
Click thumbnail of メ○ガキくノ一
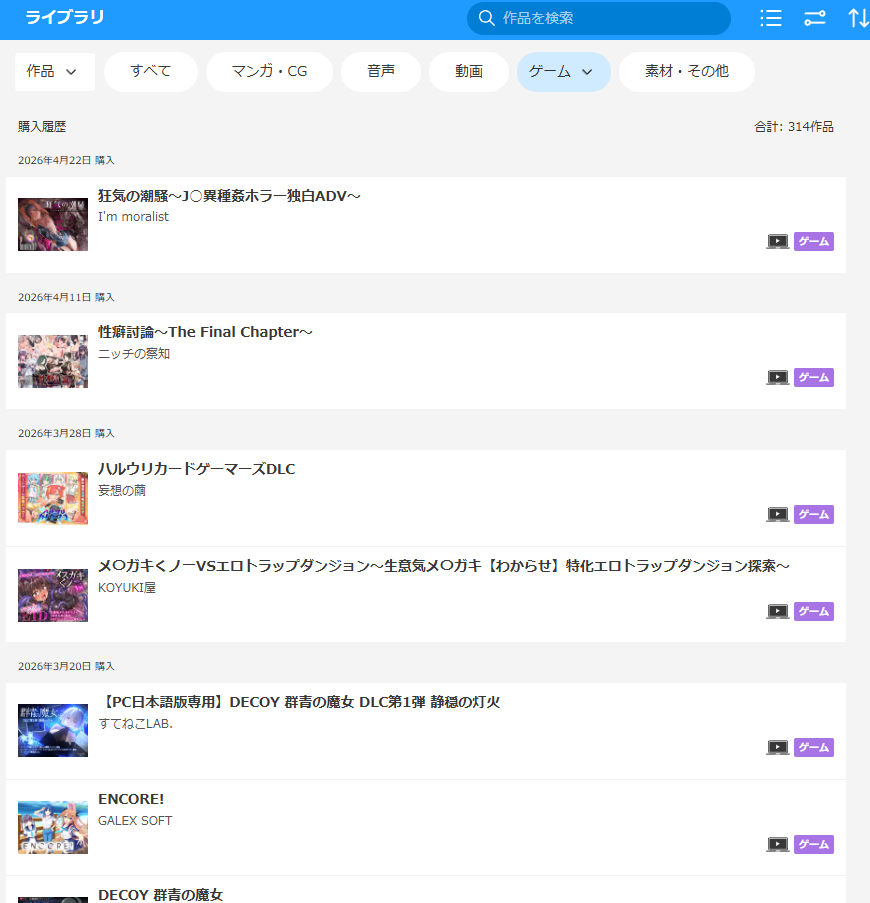pos(53,595)
